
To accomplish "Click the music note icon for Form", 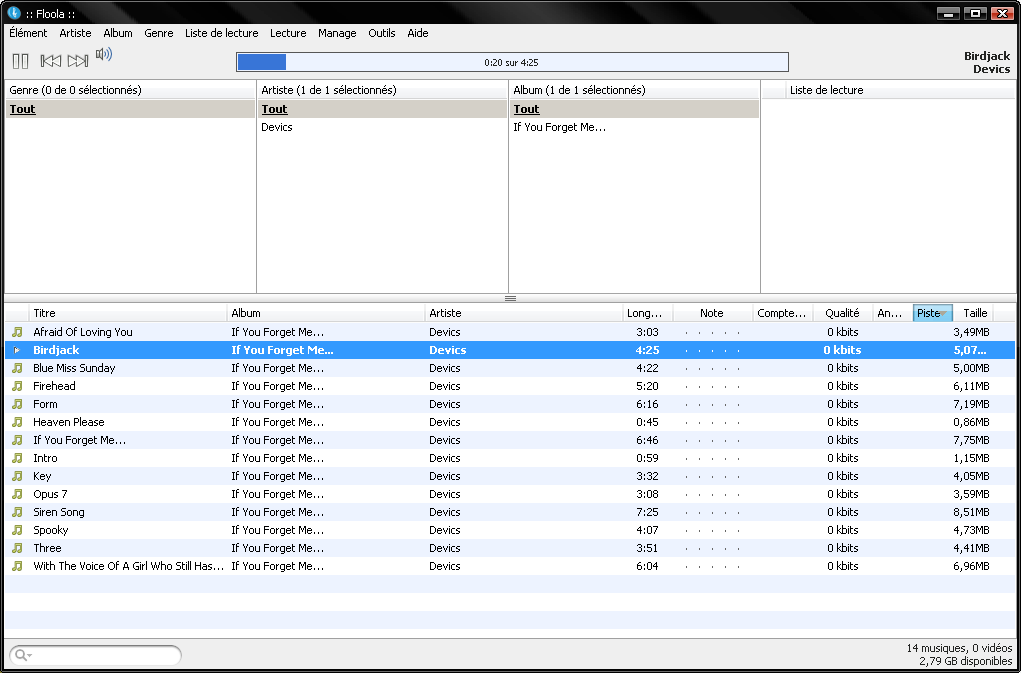I will 18,404.
